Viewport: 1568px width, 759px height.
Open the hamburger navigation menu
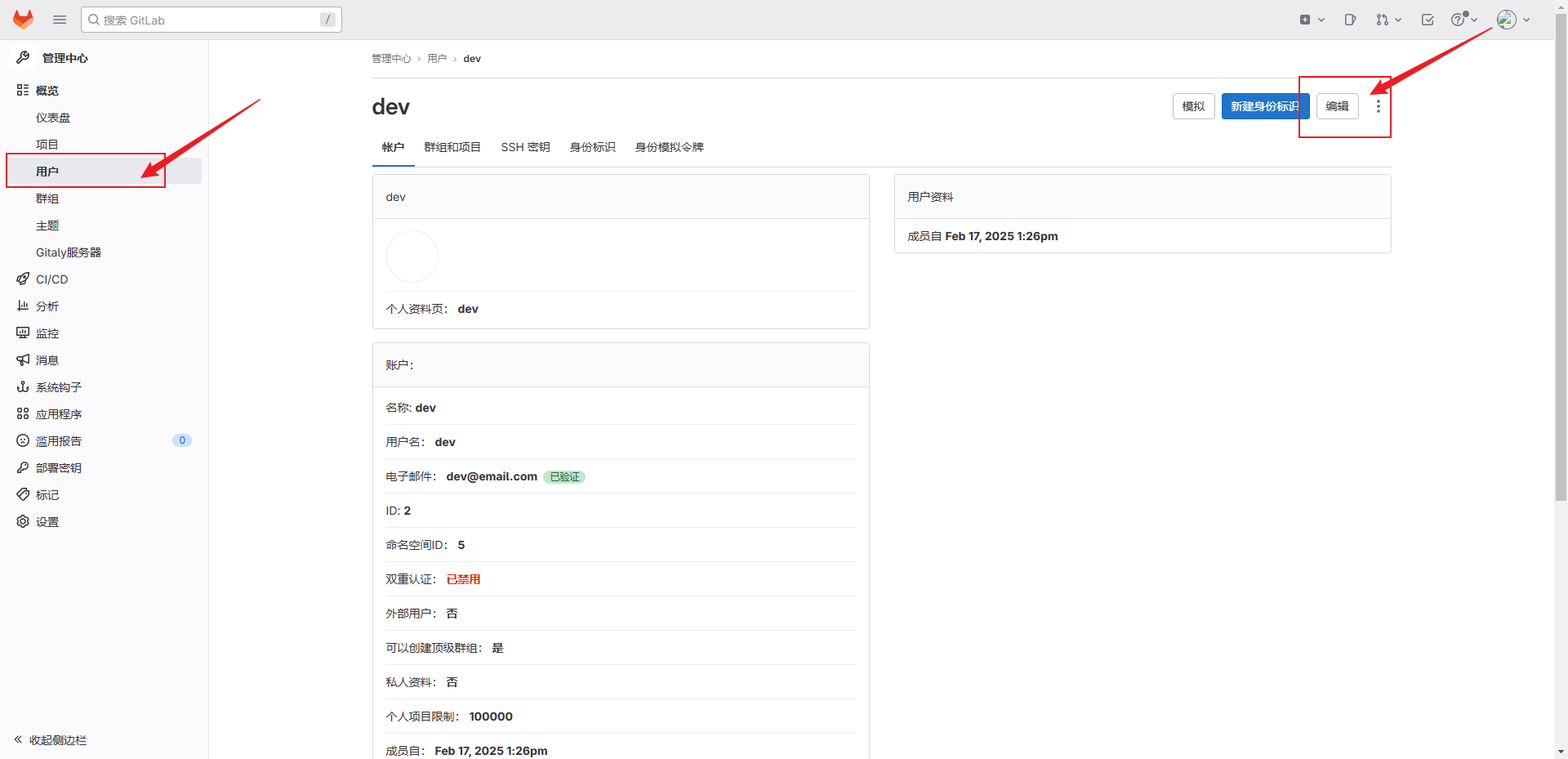60,20
